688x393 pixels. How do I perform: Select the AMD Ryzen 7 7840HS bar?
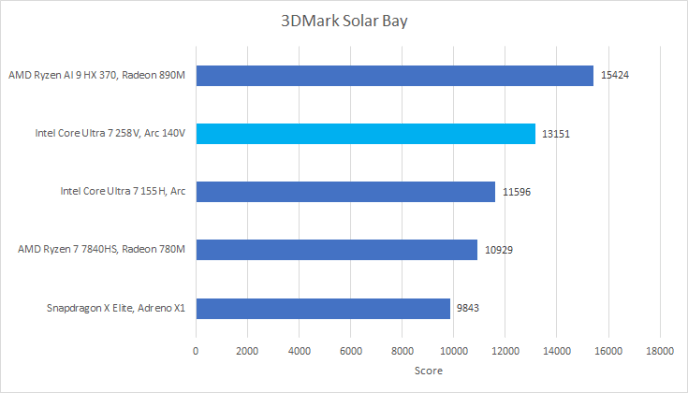coord(337,250)
